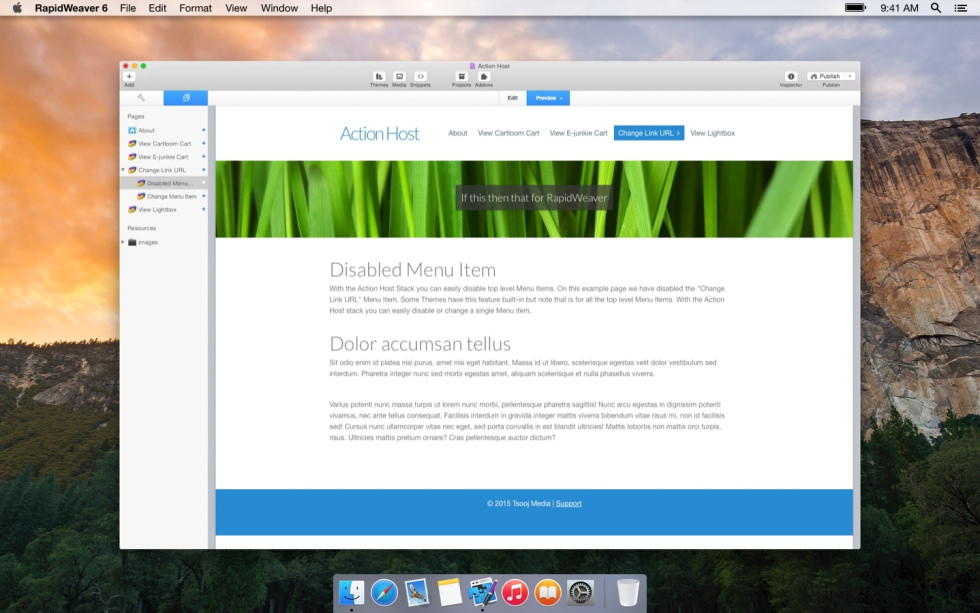
Task: Toggle the blue dot beside View Cartloom Cart
Action: 204,143
